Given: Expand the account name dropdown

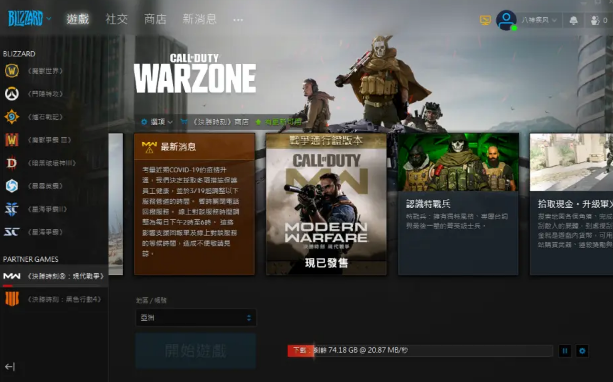Looking at the screenshot, I should click(x=539, y=20).
